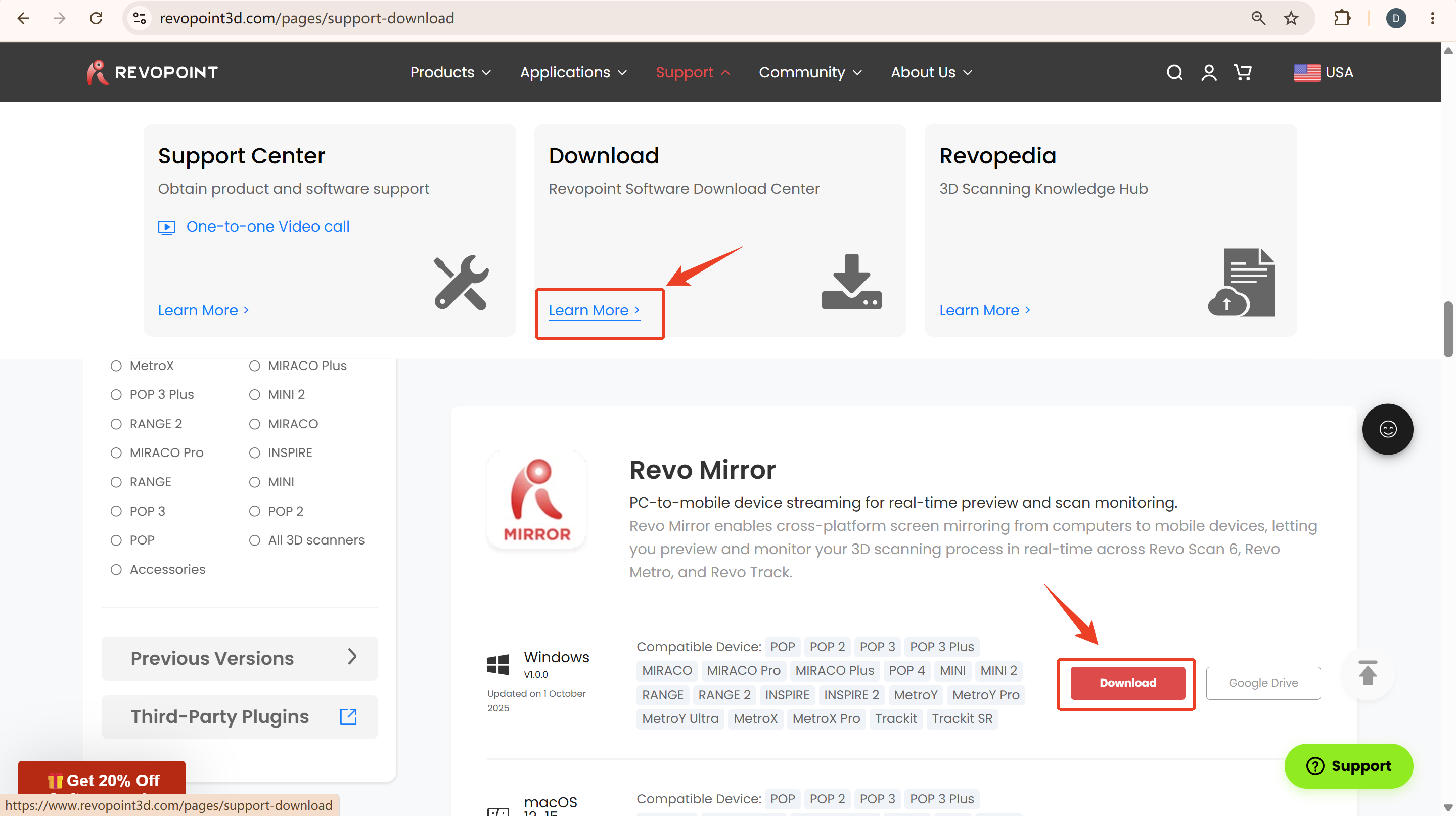Viewport: 1456px width, 816px height.
Task: Open the user account icon
Action: click(x=1209, y=72)
